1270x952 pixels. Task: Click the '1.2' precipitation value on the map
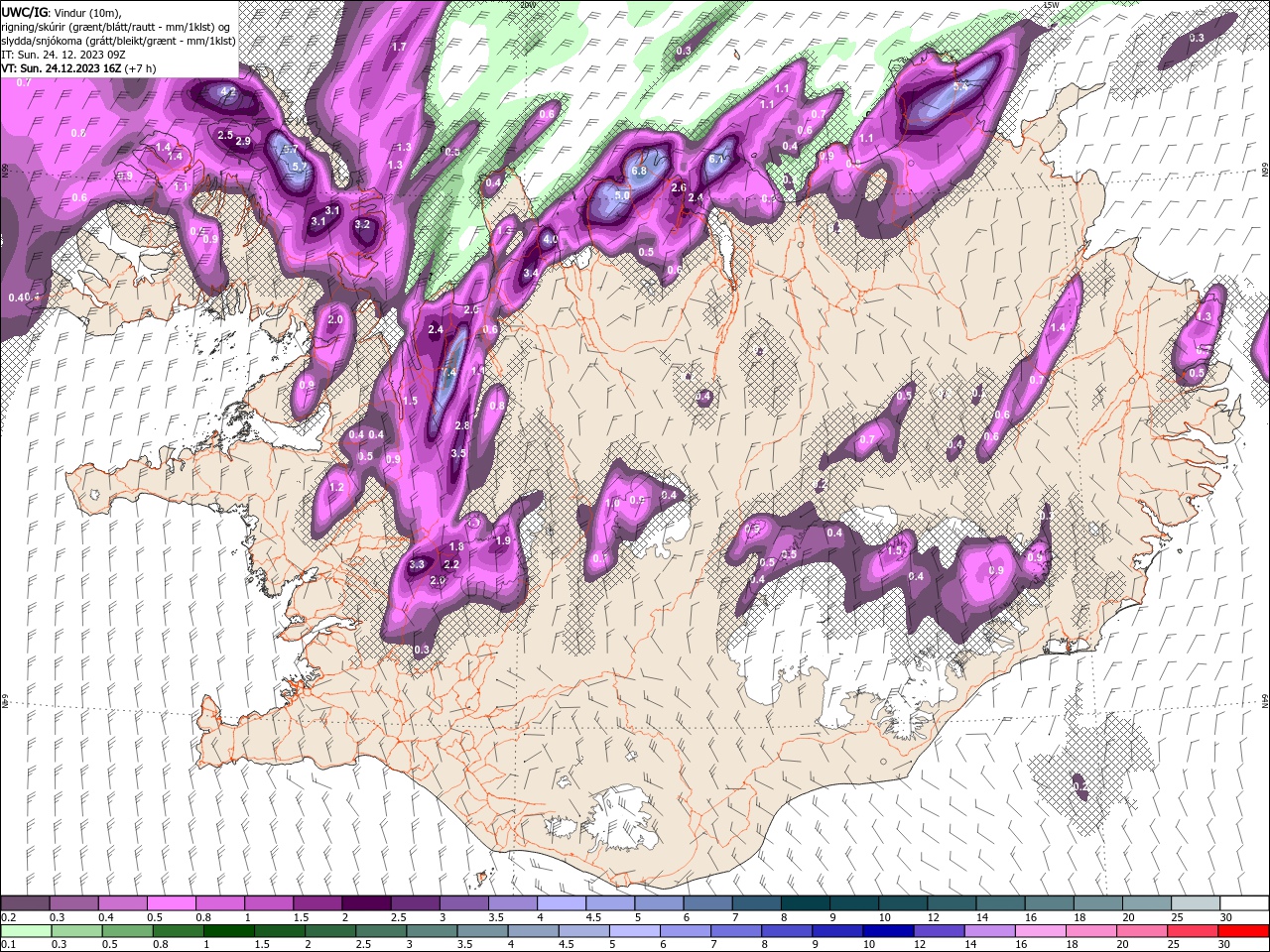click(x=336, y=487)
